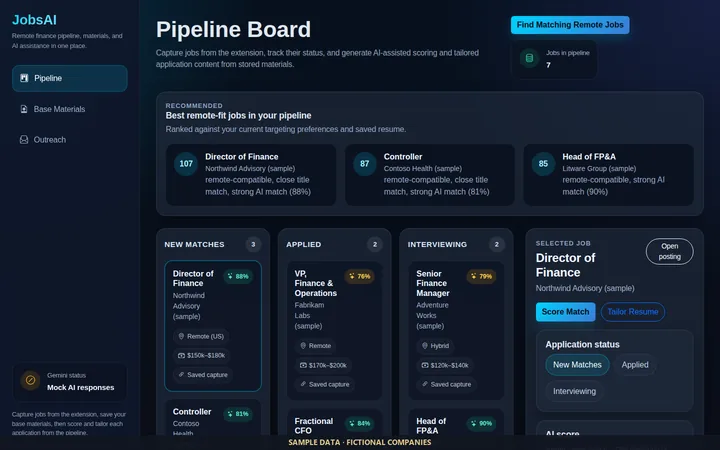The image size is (720, 450).
Task: Click the INTERVIEWING column header
Action: point(437,245)
